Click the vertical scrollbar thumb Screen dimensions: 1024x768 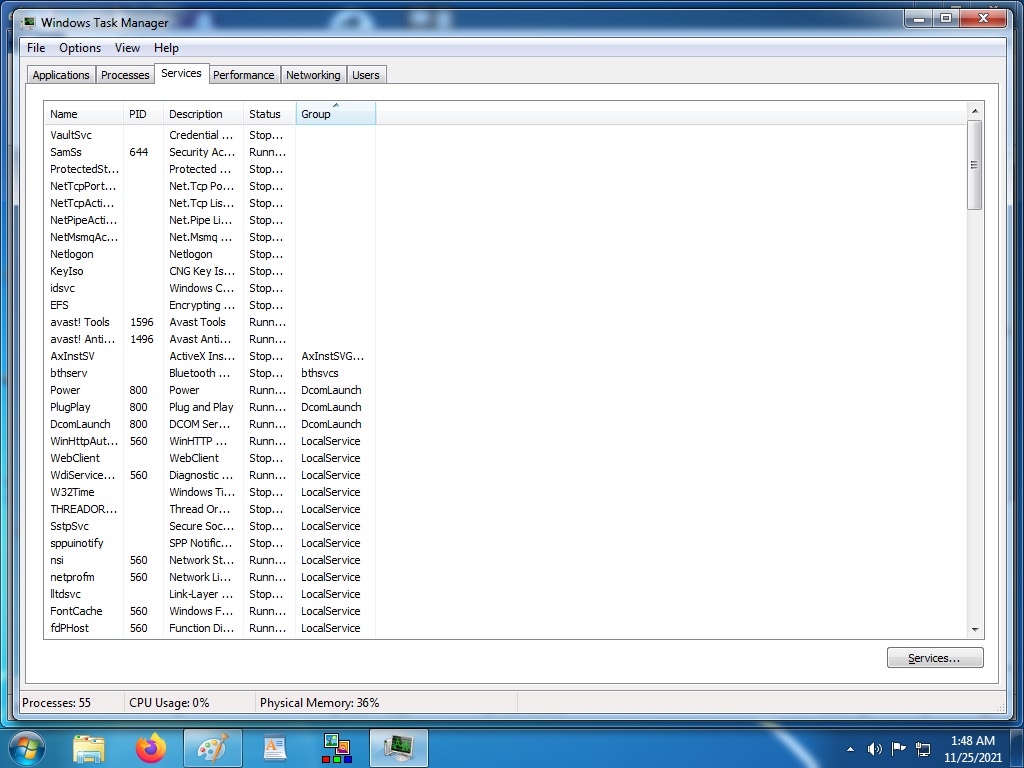point(974,165)
